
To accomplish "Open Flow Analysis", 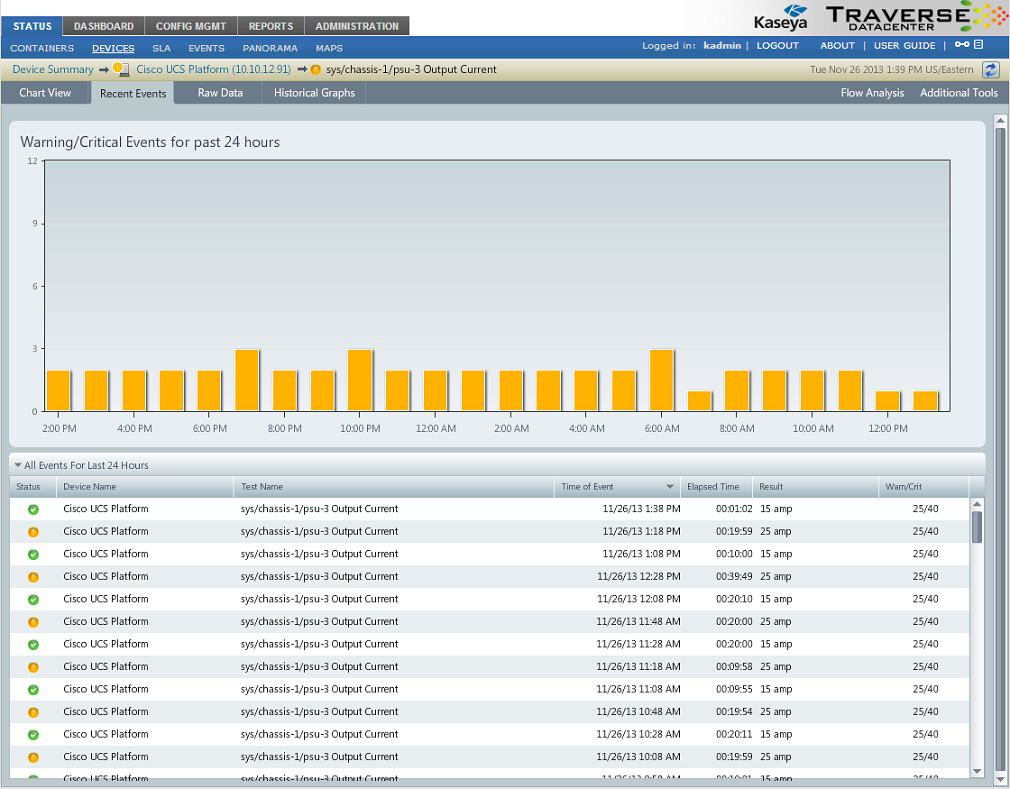I will 872,93.
